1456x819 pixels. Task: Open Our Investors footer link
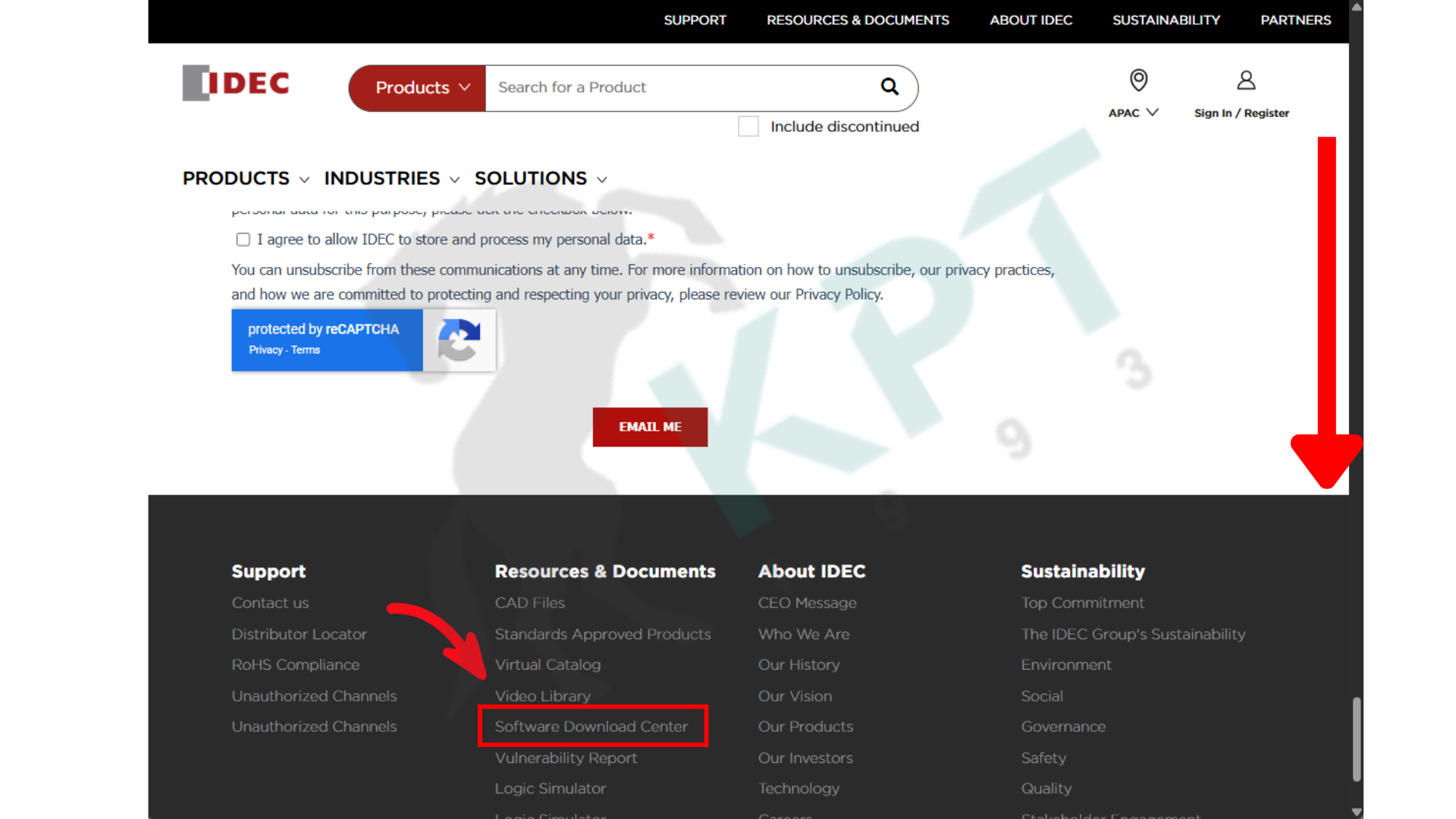(805, 758)
